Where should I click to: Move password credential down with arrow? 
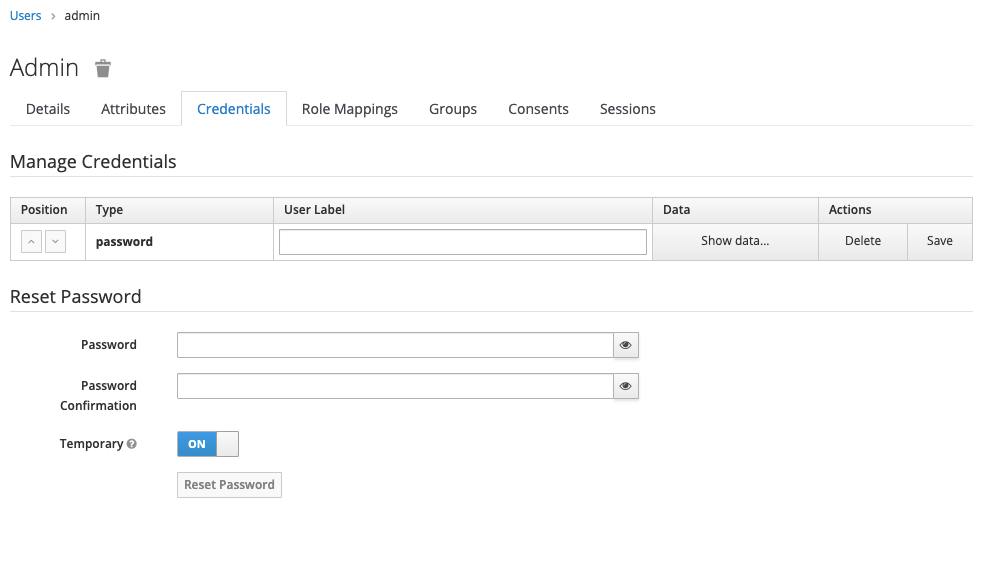(x=55, y=242)
